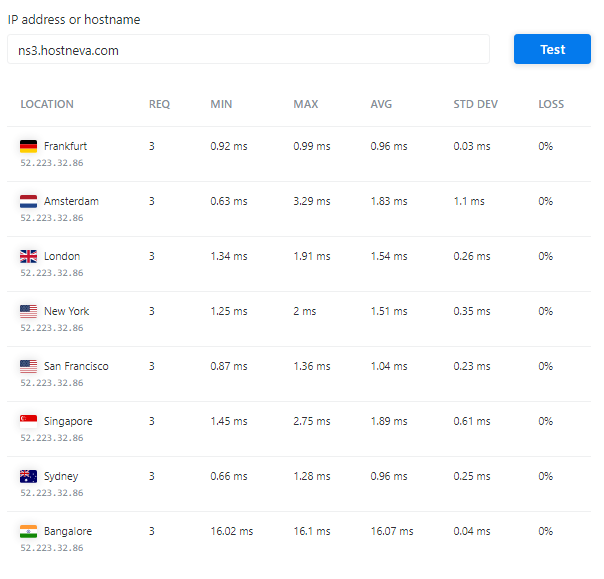Screen dimensions: 604x579
Task: Click the Singapore flag icon
Action: tap(29, 421)
